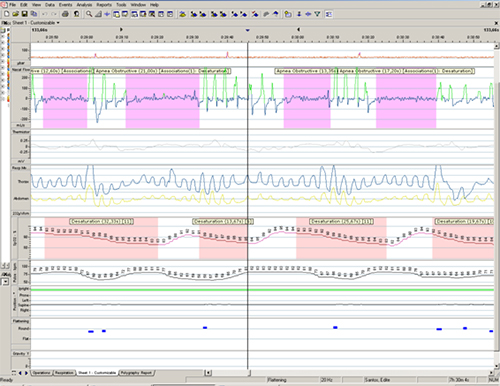Open the Events menu

coord(65,5)
